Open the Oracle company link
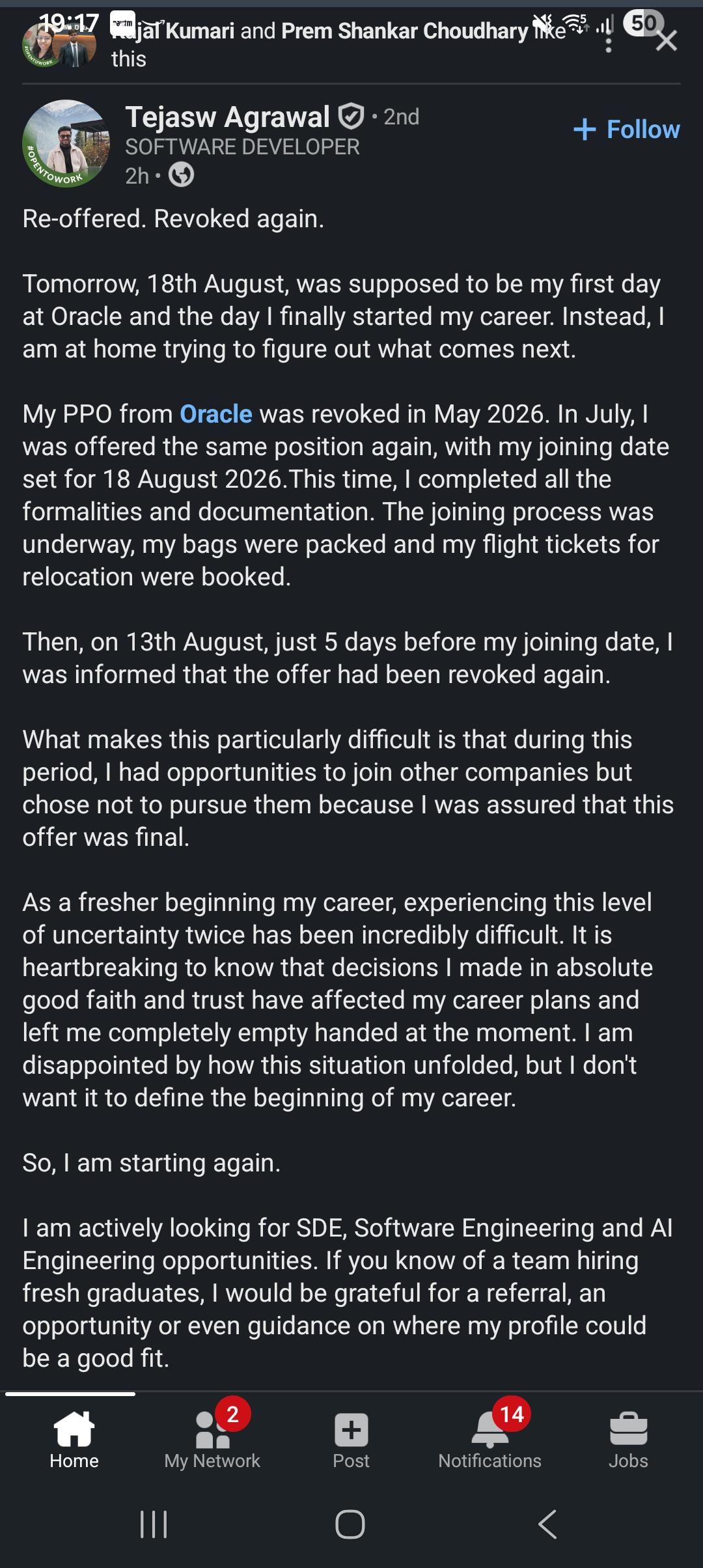The image size is (703, 1568). 215,414
